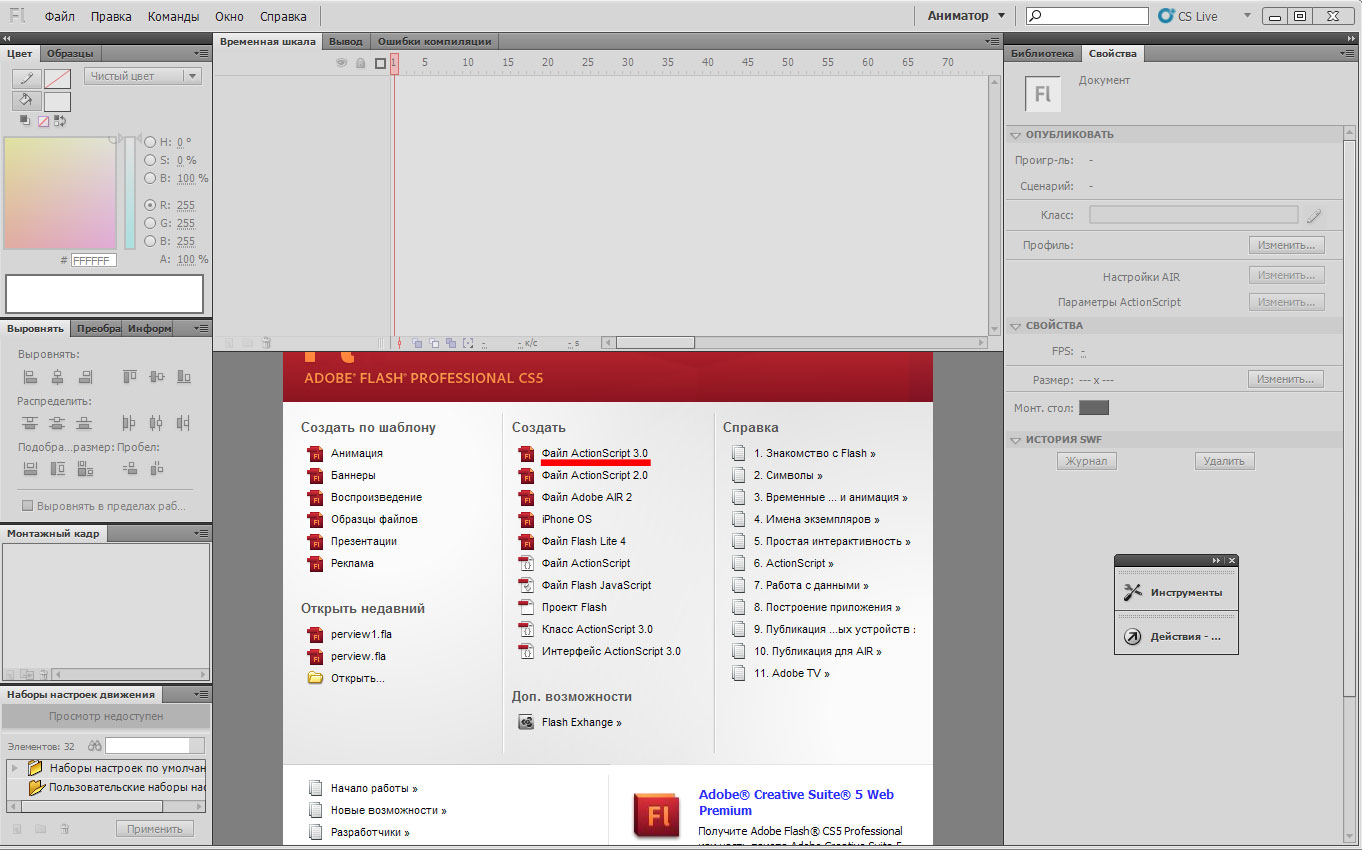
Task: Select the H hue radio button
Action: coord(150,142)
